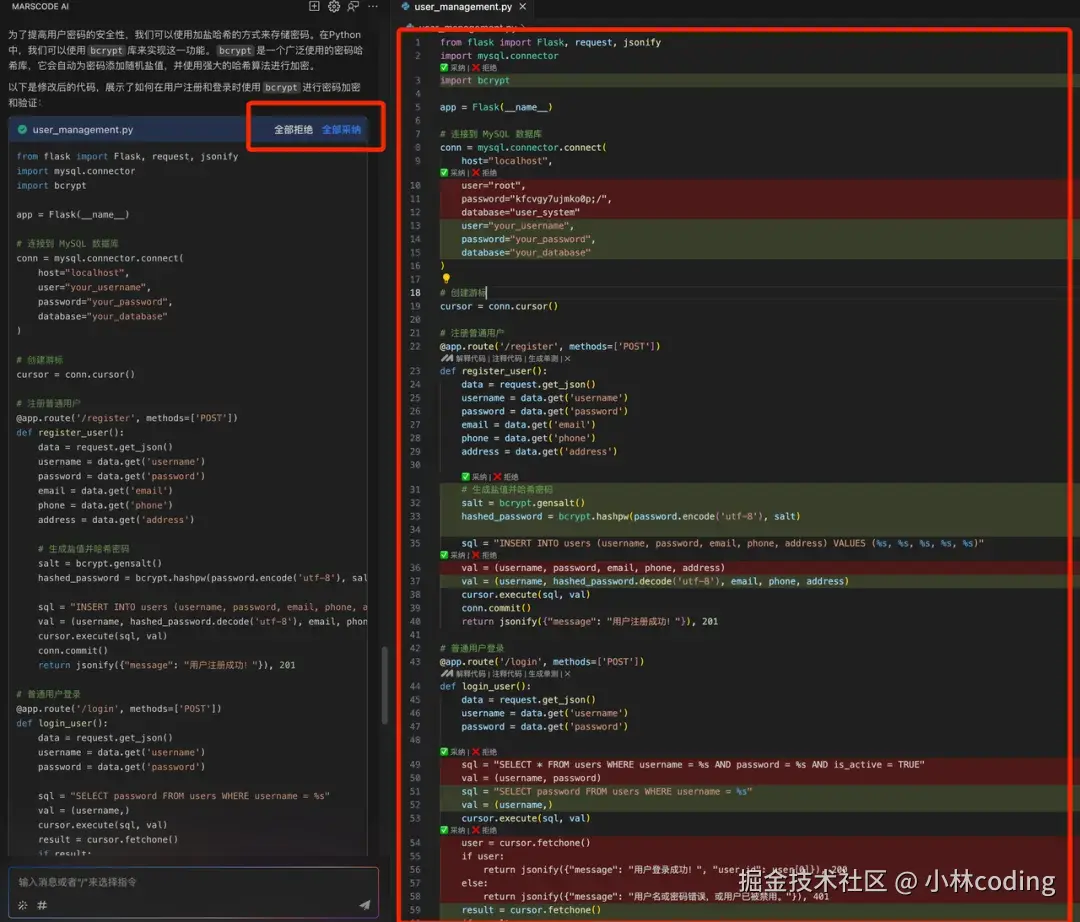Reject the SELECT query change above line 49
The width and height of the screenshot is (1080, 922).
tap(484, 752)
